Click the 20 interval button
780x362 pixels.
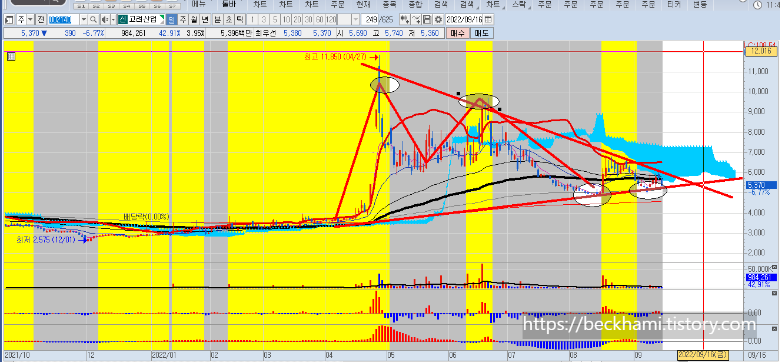(297, 20)
